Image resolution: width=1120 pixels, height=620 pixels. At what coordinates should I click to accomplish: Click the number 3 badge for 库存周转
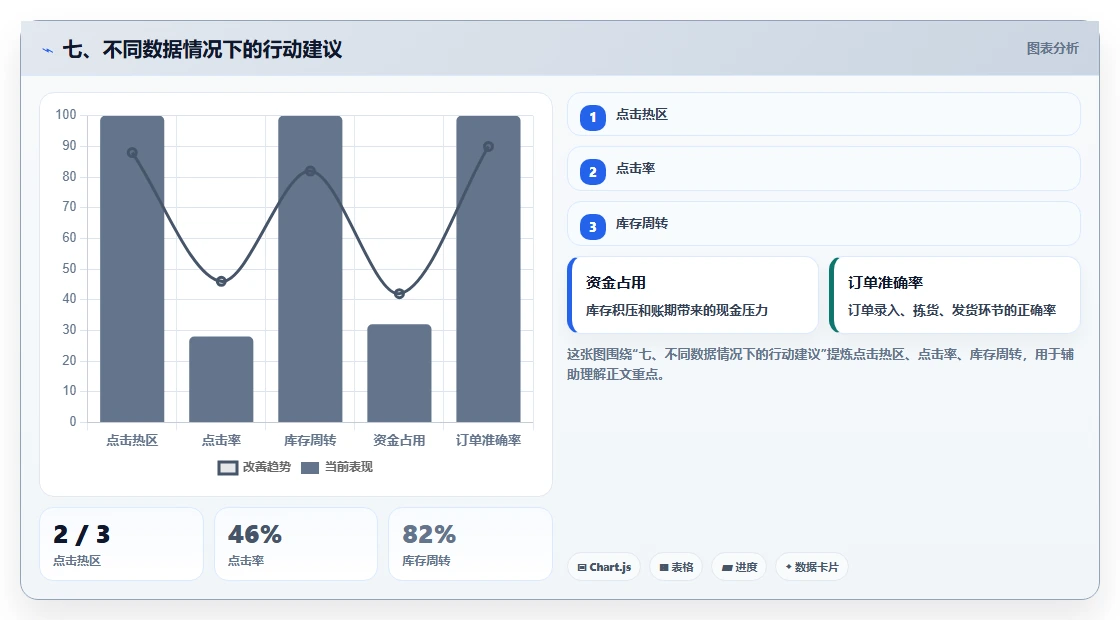(x=592, y=227)
